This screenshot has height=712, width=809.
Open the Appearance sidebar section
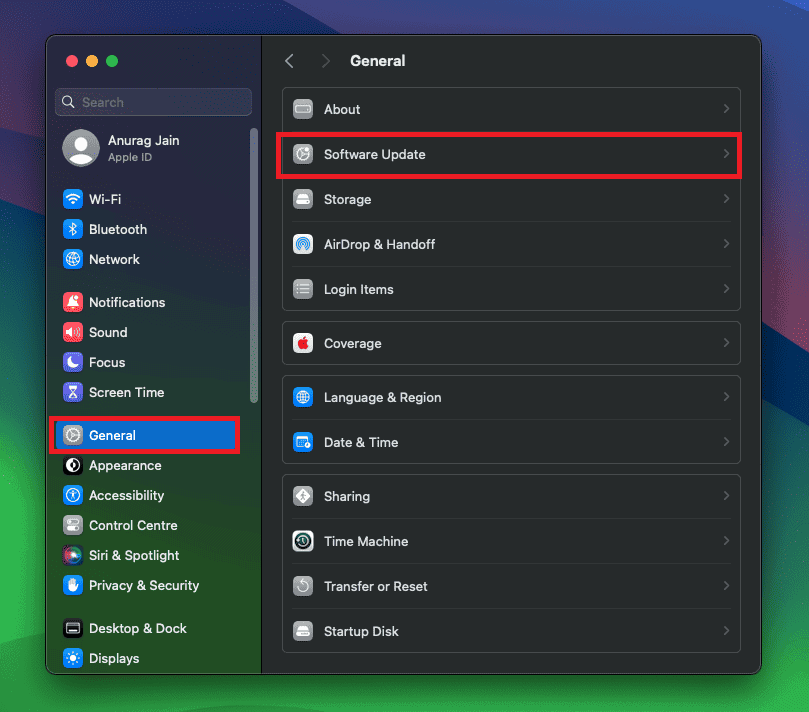pos(125,465)
